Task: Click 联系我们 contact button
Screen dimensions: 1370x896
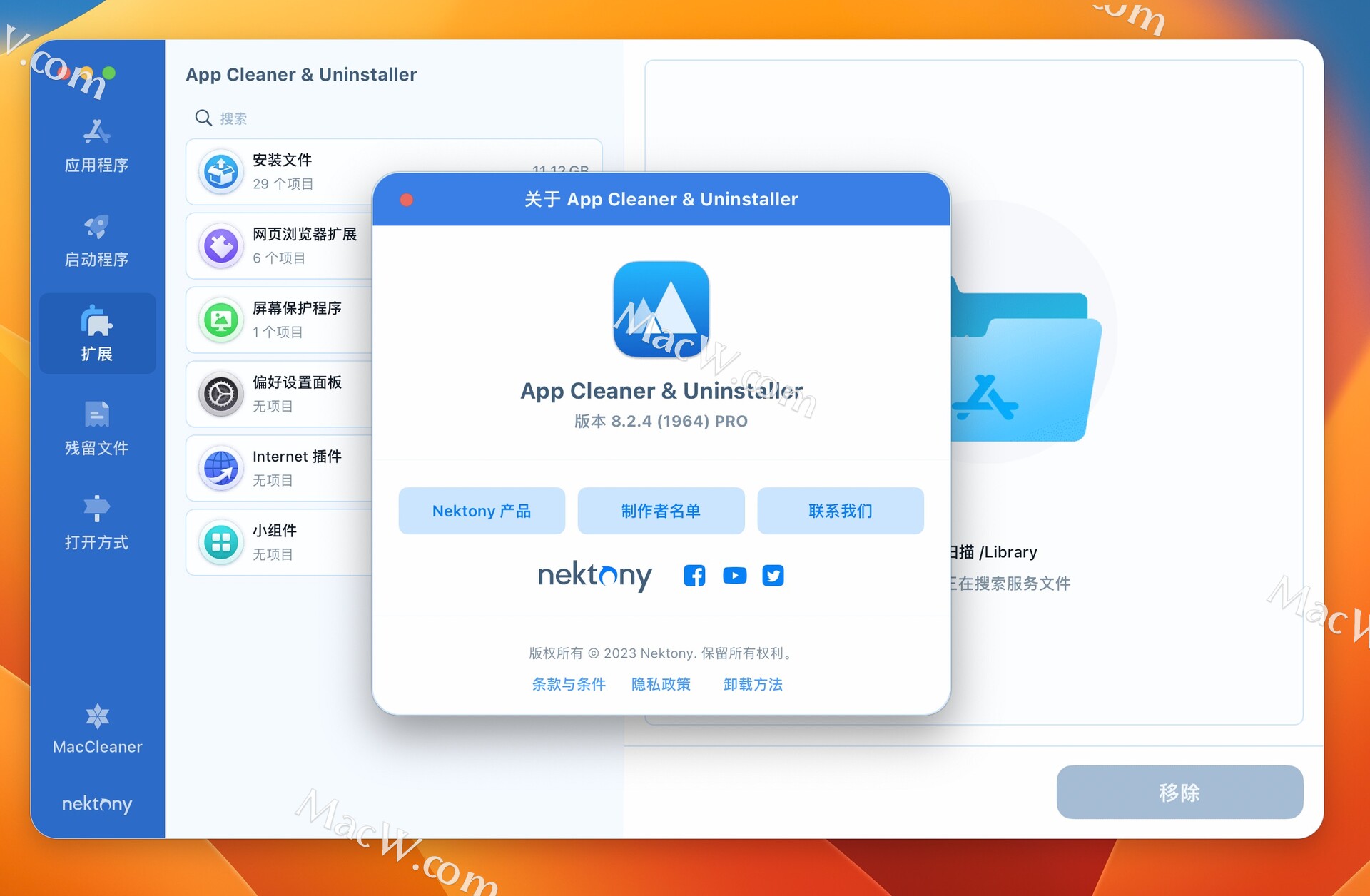Action: point(841,511)
